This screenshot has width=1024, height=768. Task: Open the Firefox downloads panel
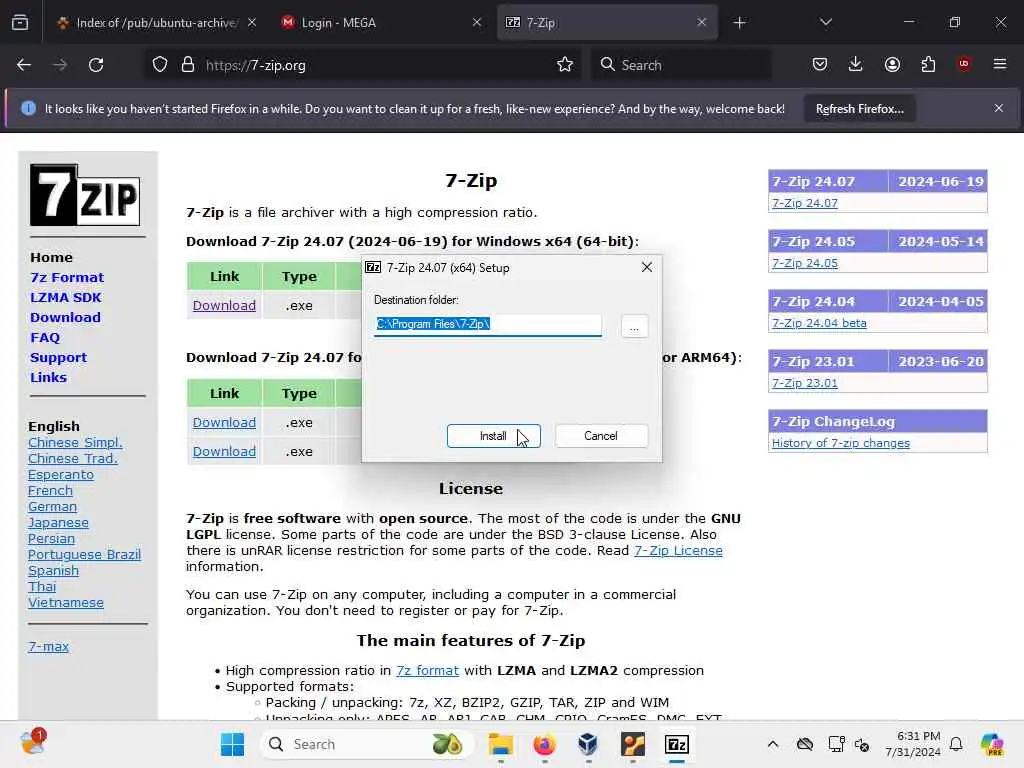point(856,65)
